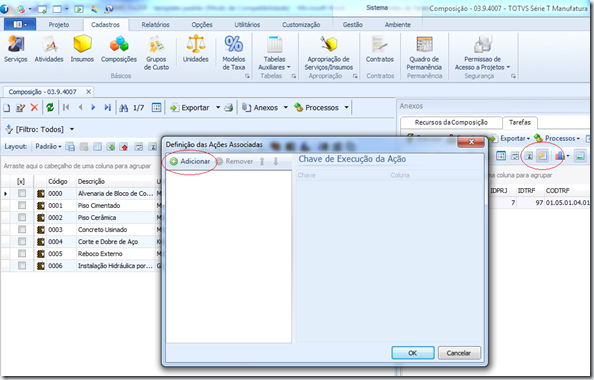Click the red X delete icon
594x380 pixels.
tap(34, 108)
